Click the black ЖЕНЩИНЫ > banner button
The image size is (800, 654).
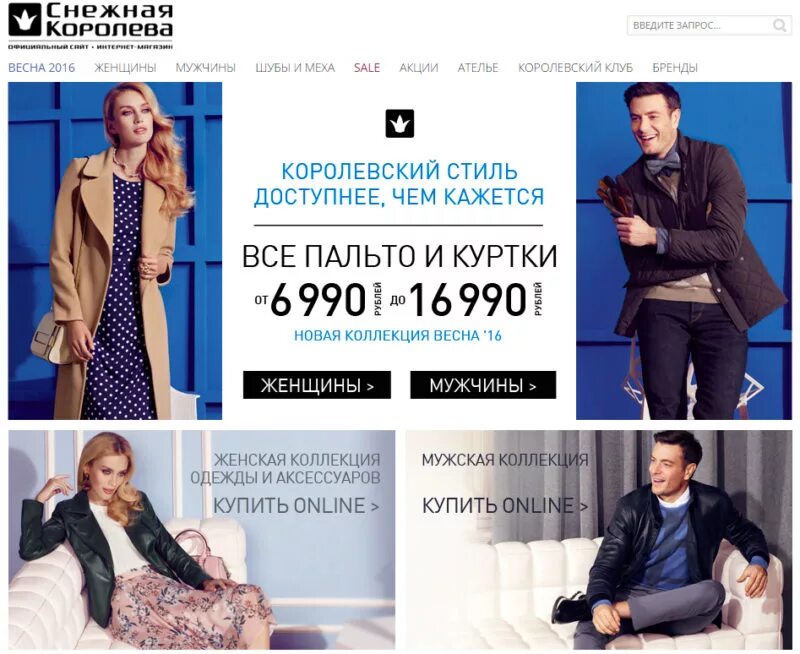[317, 385]
